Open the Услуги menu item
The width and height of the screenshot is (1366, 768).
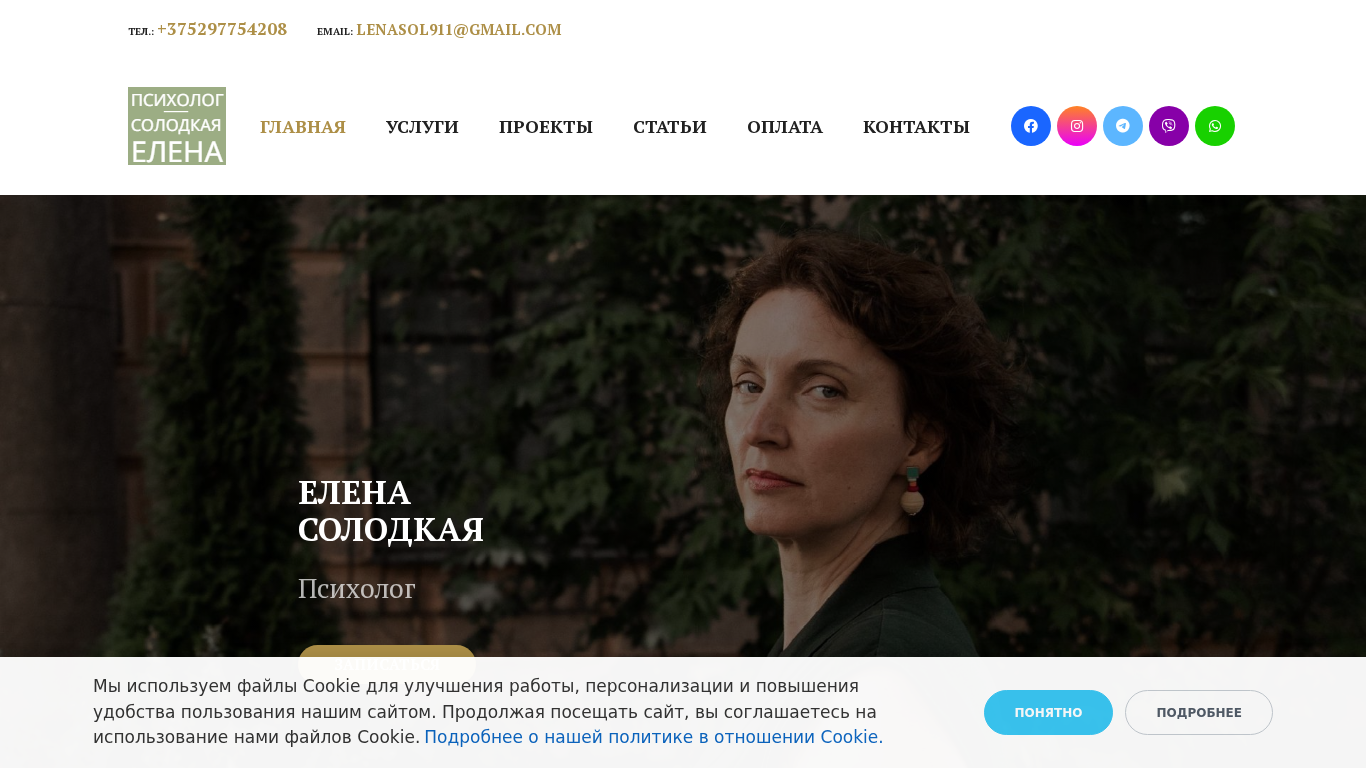coord(422,127)
